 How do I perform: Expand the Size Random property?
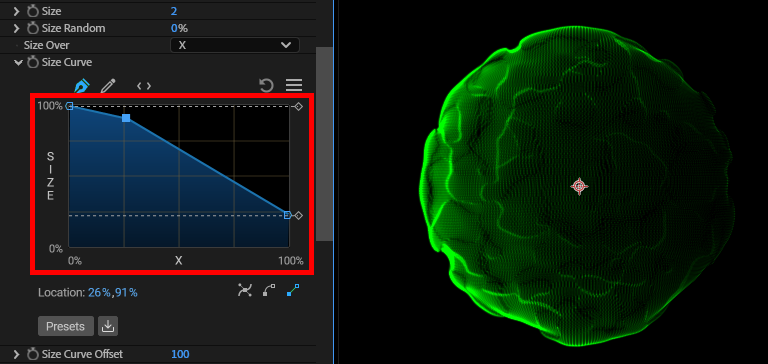coord(17,28)
